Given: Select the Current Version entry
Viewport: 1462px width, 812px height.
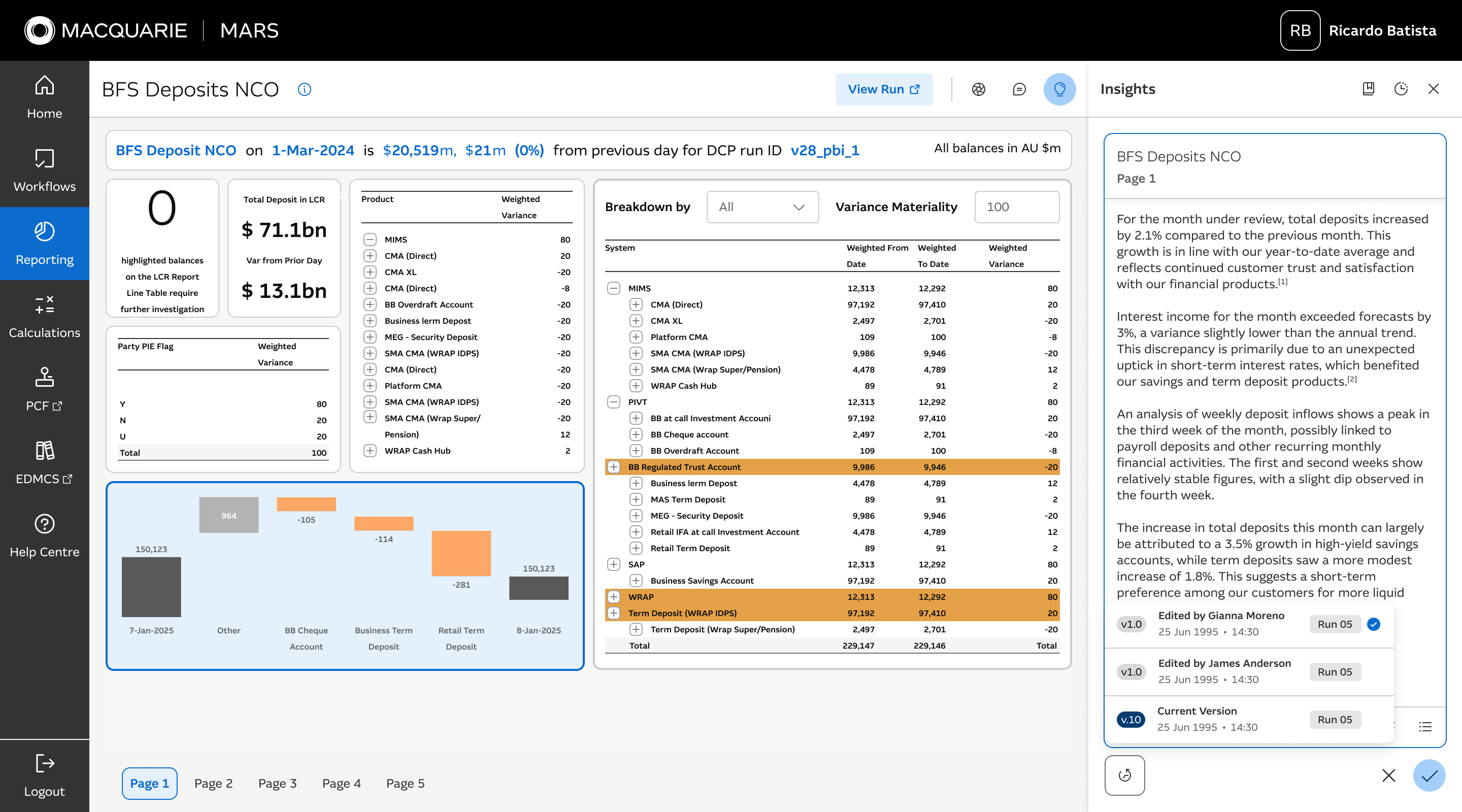Looking at the screenshot, I should point(1249,719).
